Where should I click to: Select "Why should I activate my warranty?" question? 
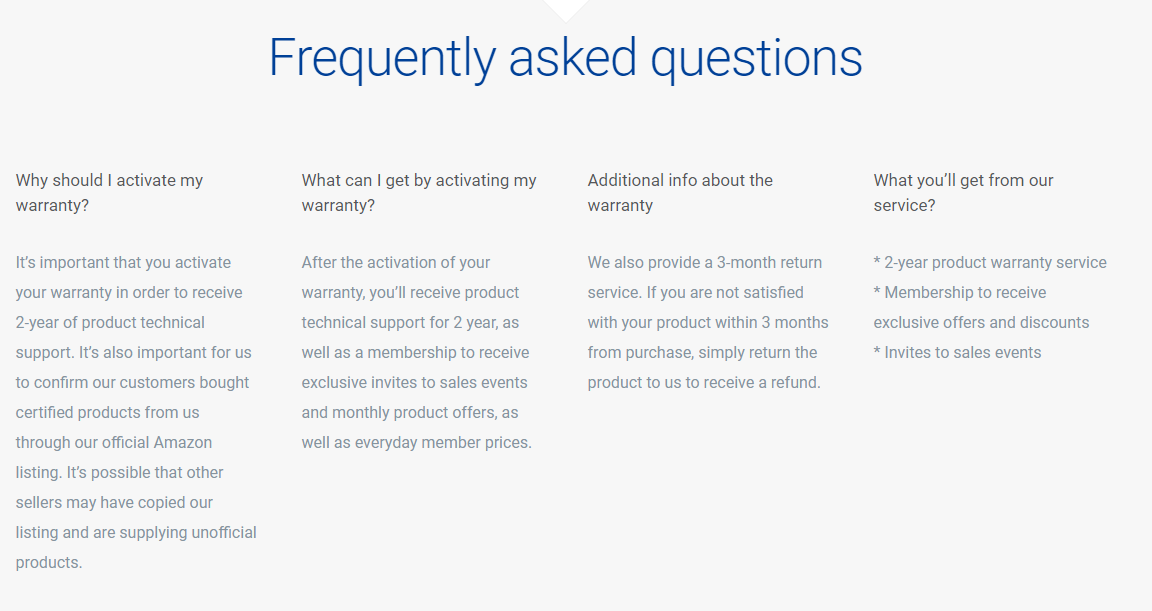[110, 193]
